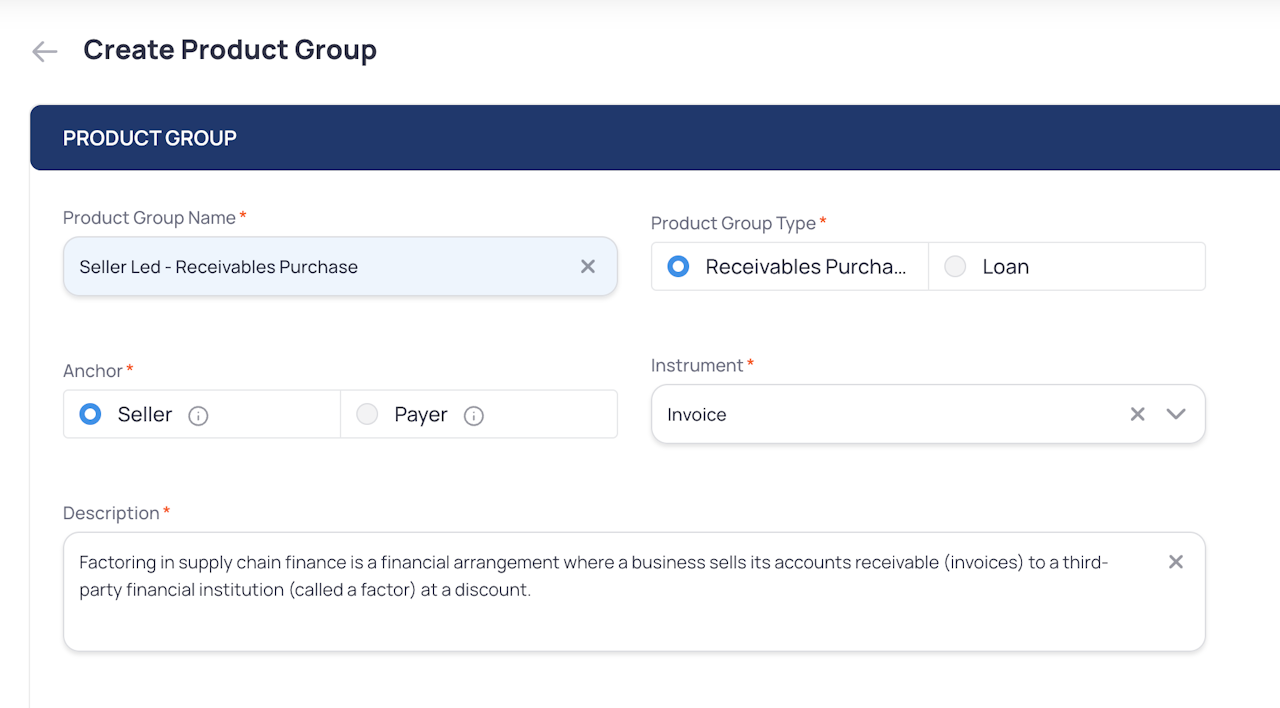
Task: Expand the Instrument dropdown chevron
Action: click(1176, 414)
